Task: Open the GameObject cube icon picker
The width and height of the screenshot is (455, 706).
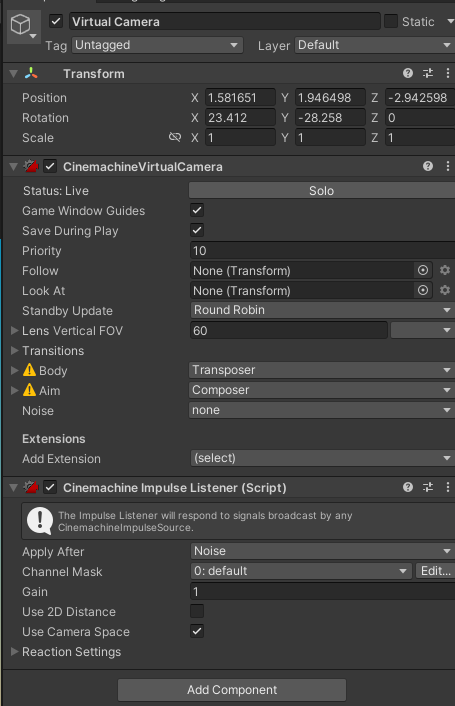Action: [24, 27]
